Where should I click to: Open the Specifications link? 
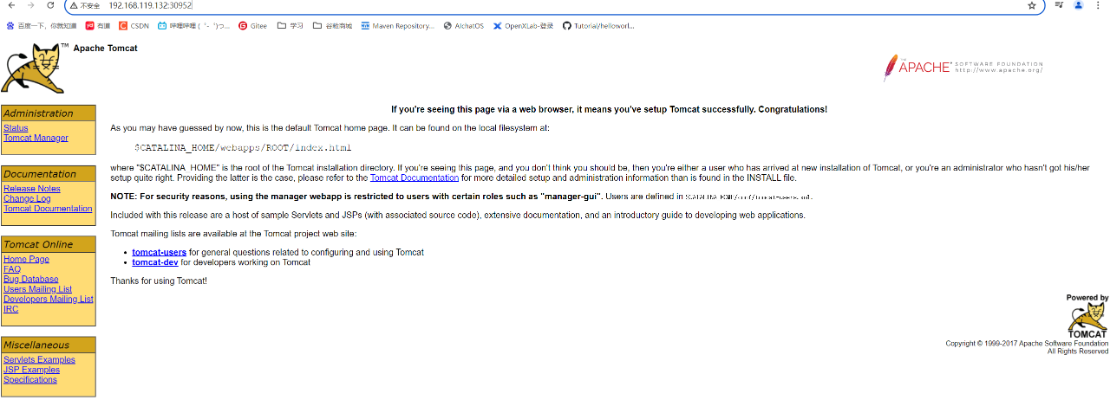30,380
